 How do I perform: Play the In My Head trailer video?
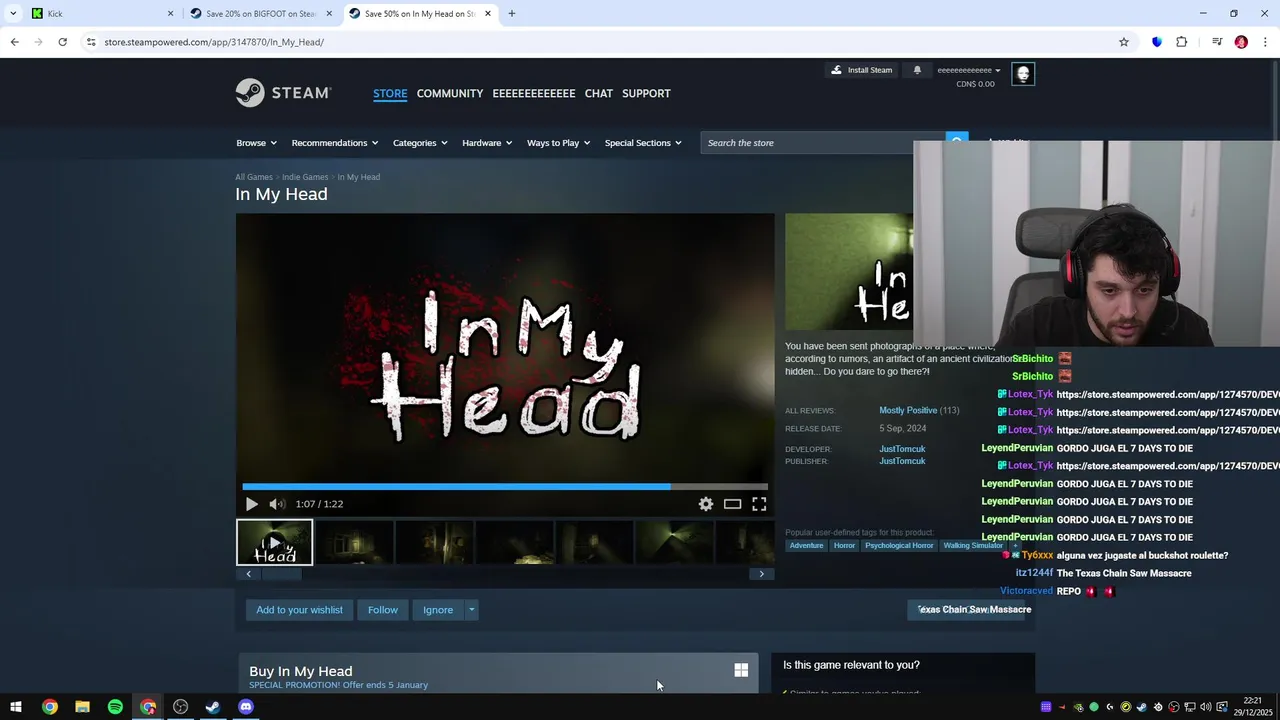tap(252, 504)
